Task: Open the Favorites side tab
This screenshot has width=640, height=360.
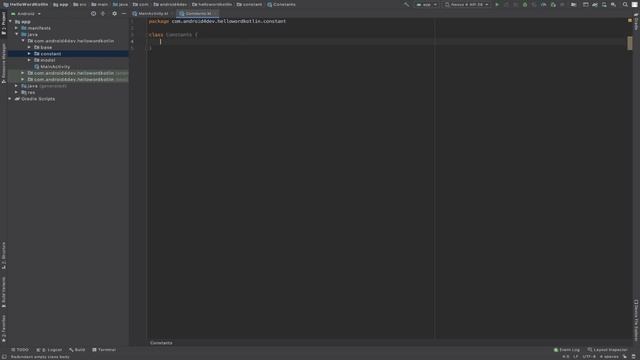Action: click(x=4, y=329)
